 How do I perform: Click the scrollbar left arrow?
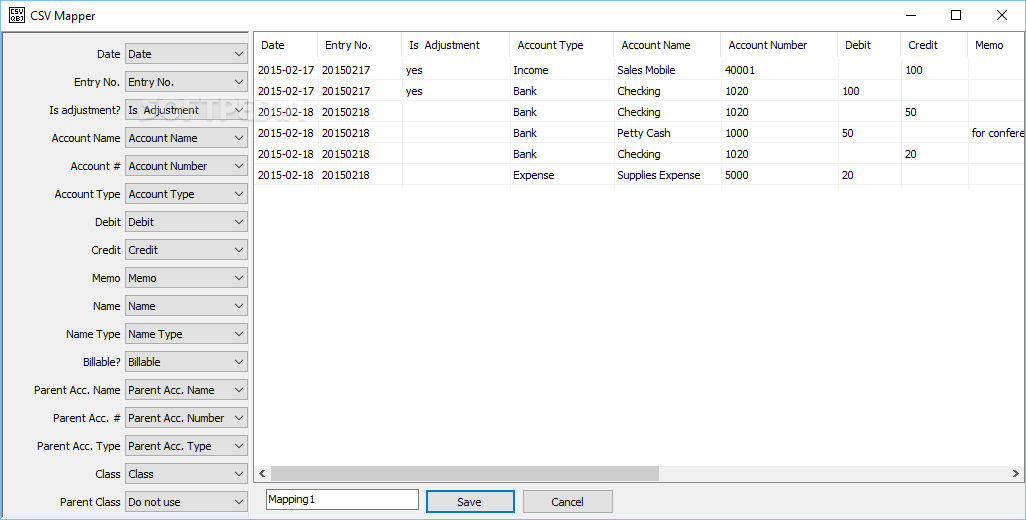click(x=262, y=473)
